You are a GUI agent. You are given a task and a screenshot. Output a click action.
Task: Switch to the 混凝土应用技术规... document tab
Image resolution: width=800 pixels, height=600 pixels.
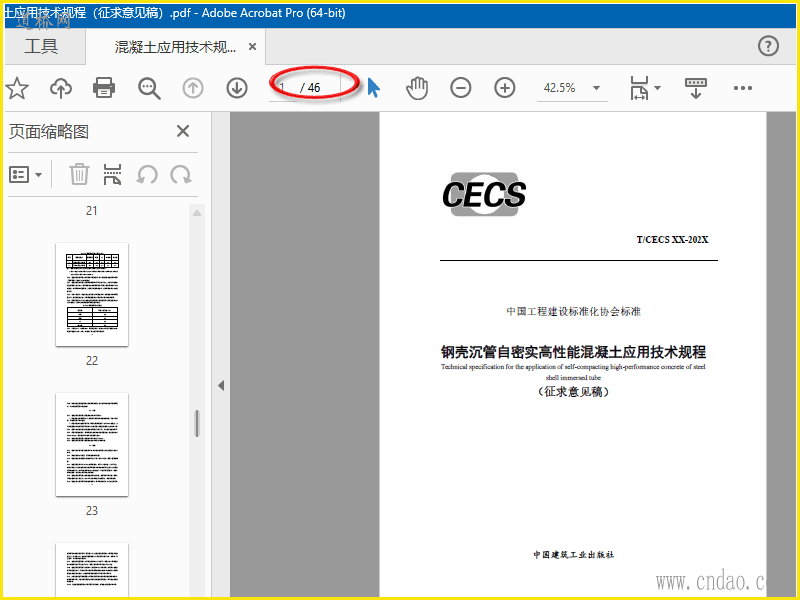[175, 47]
